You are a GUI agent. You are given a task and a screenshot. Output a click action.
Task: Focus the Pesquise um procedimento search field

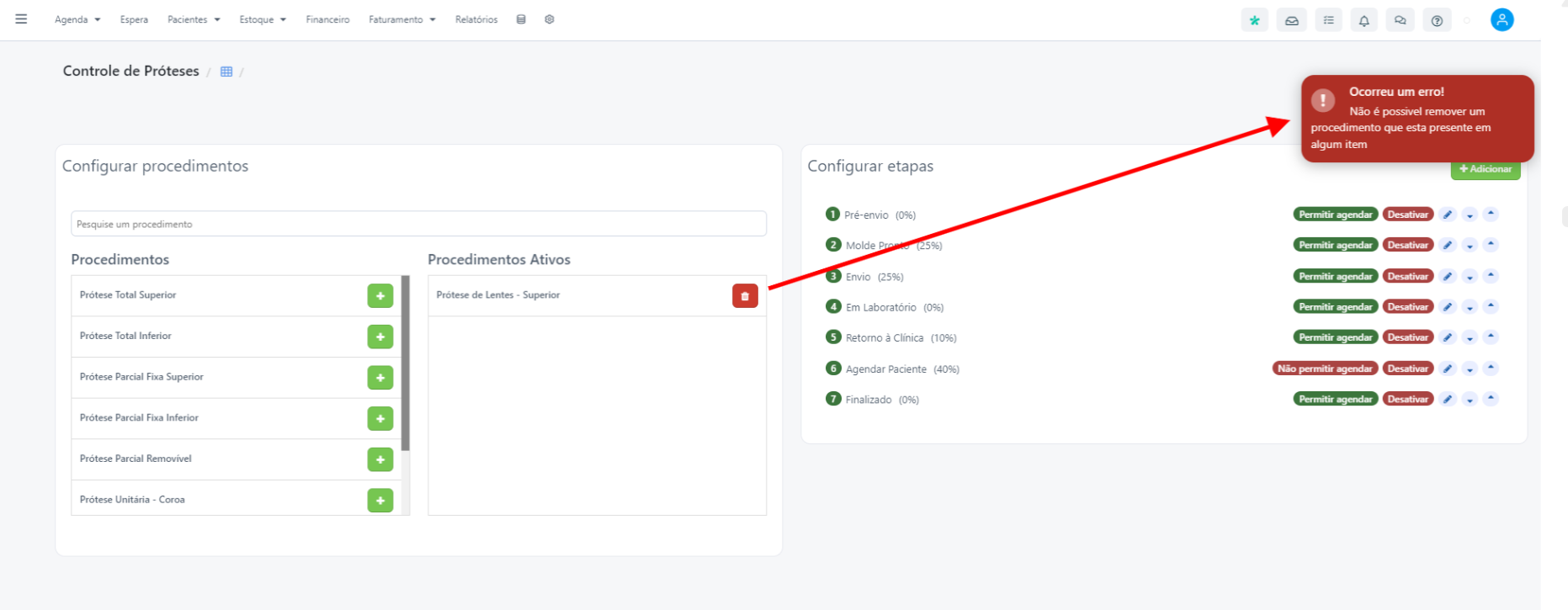click(418, 224)
